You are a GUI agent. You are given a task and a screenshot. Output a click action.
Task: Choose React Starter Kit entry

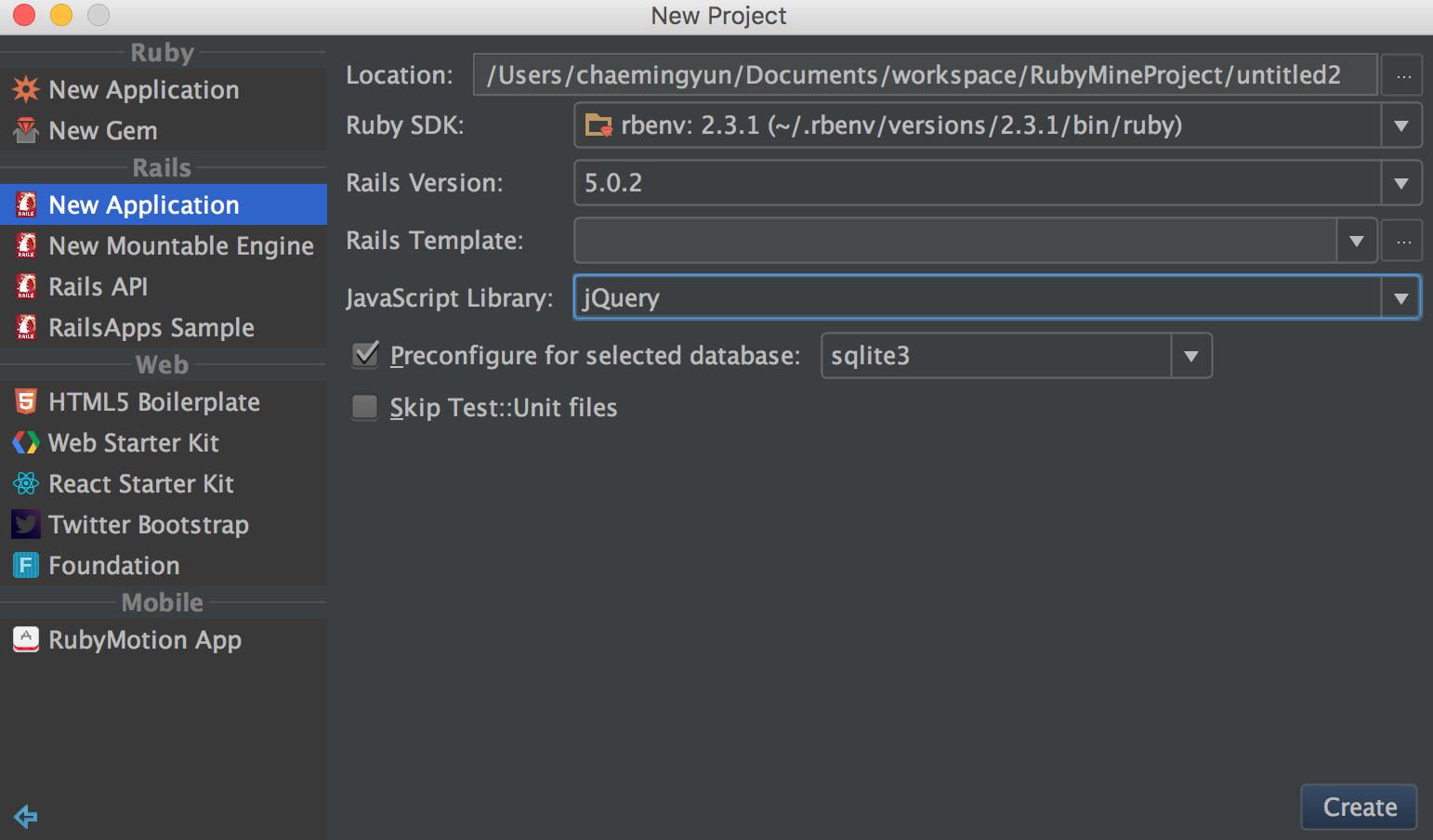point(164,483)
